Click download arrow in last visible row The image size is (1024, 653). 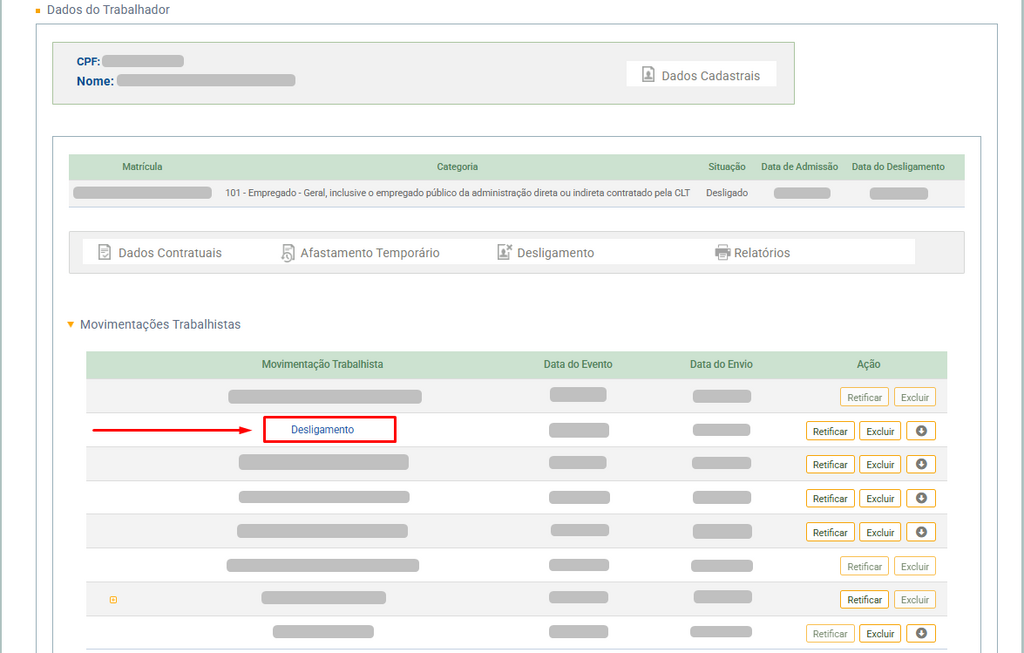point(921,633)
